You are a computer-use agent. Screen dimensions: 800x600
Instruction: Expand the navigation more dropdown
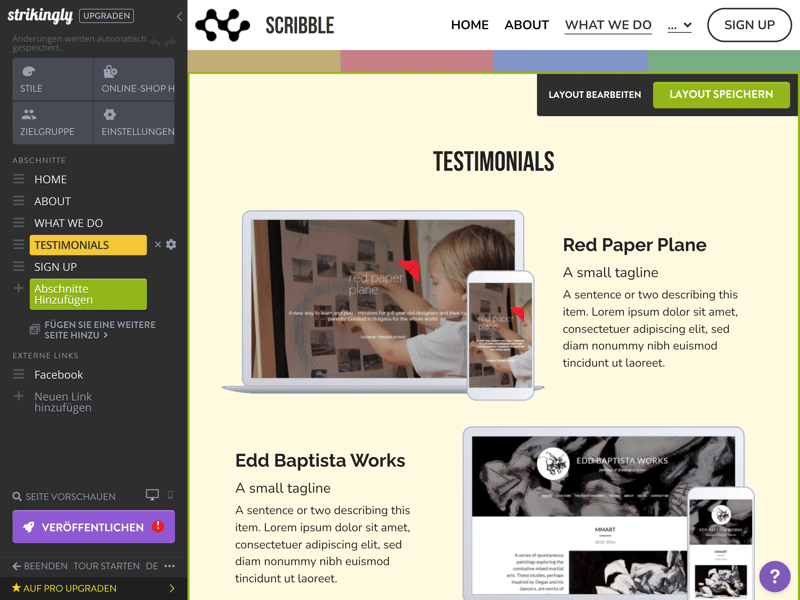680,25
